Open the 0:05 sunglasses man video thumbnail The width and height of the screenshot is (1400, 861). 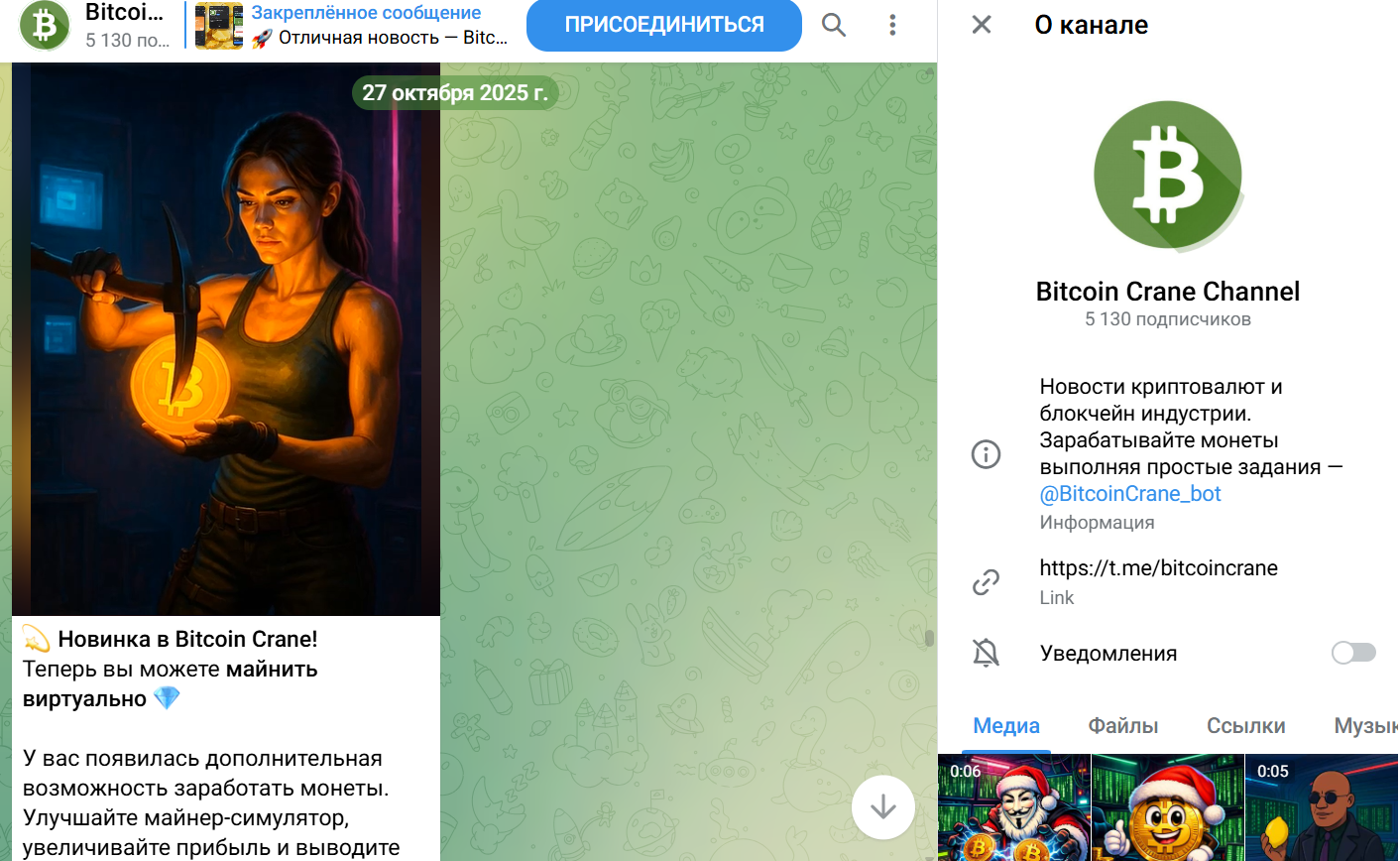[1323, 807]
